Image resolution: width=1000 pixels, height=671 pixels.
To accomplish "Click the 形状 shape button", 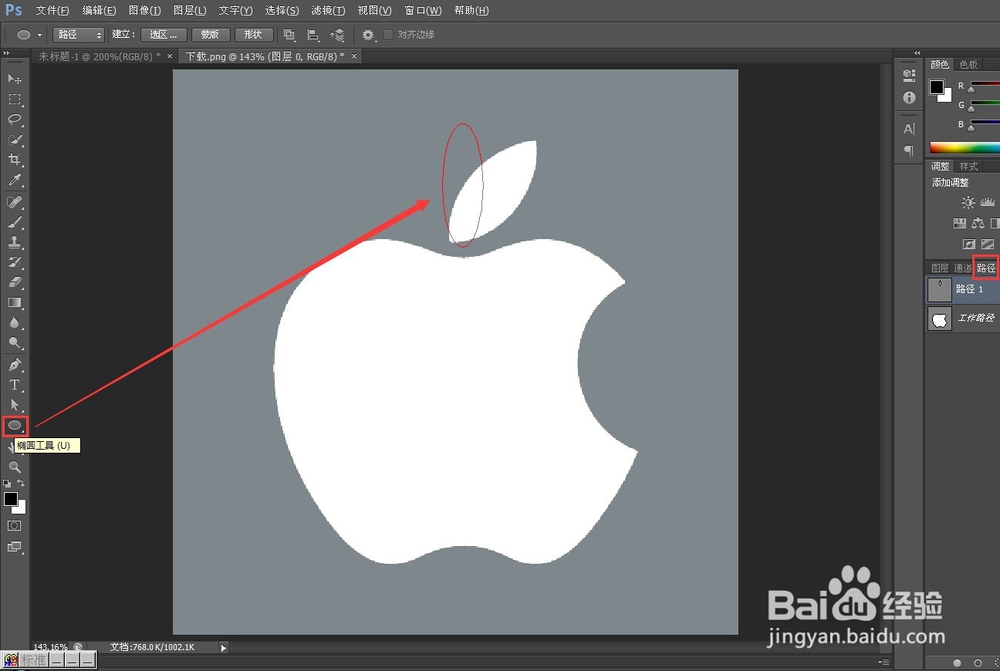I will pos(253,34).
